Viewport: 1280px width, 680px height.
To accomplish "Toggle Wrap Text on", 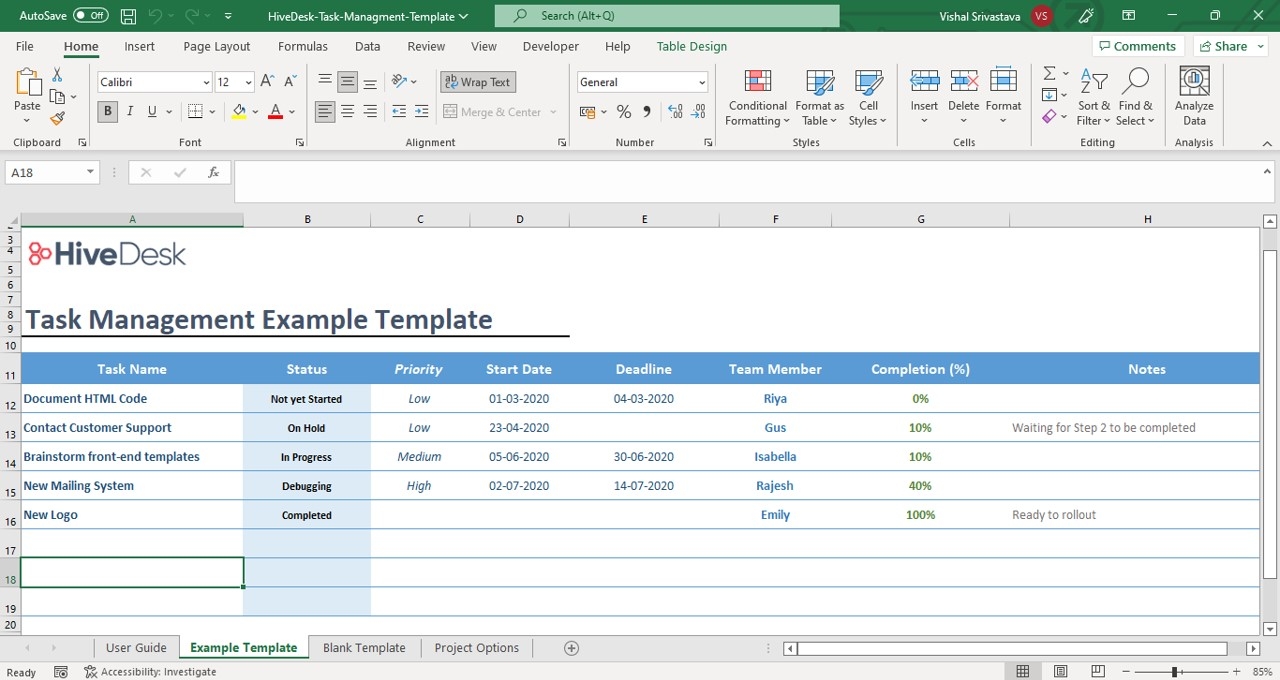I will click(x=477, y=81).
